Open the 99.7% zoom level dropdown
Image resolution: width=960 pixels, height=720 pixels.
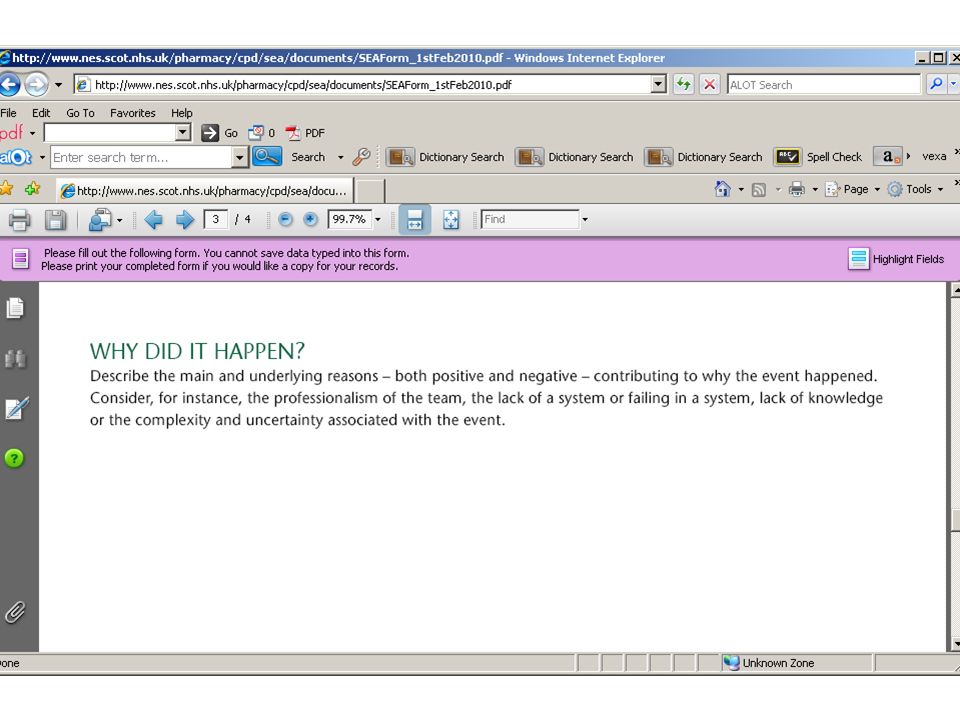point(378,219)
